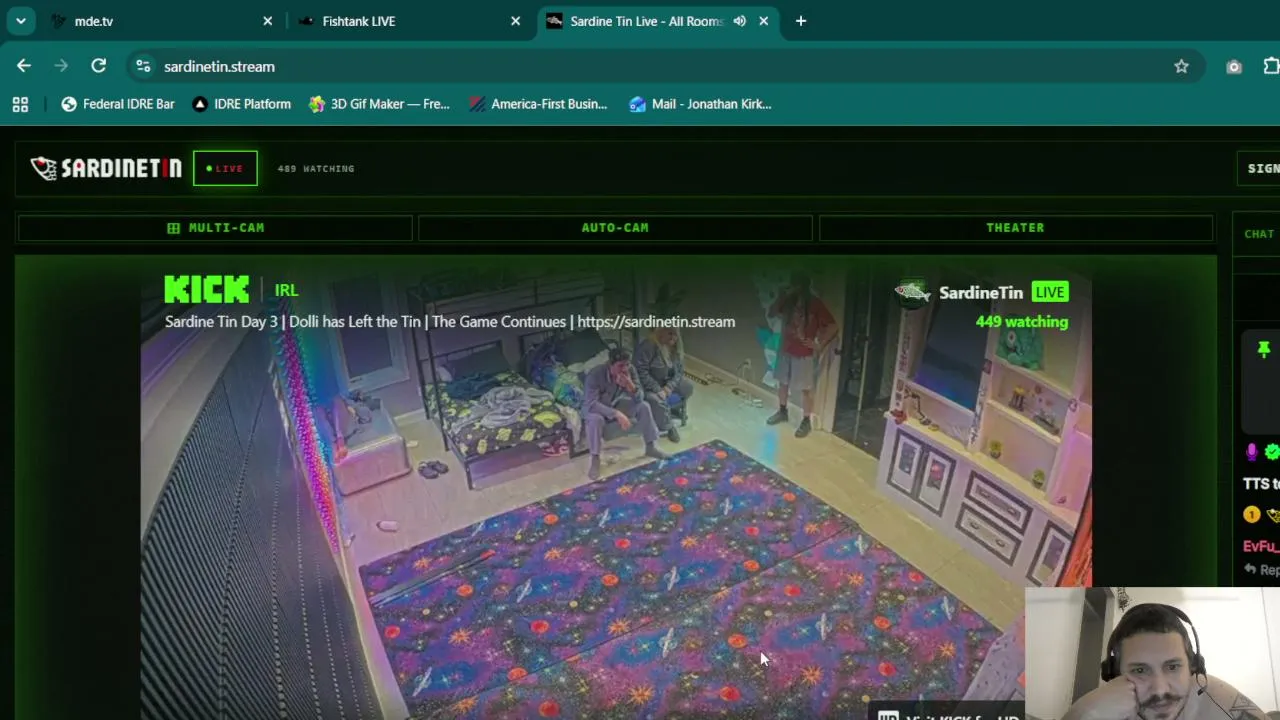Open the apps grid in bookmarks bar

(x=20, y=104)
